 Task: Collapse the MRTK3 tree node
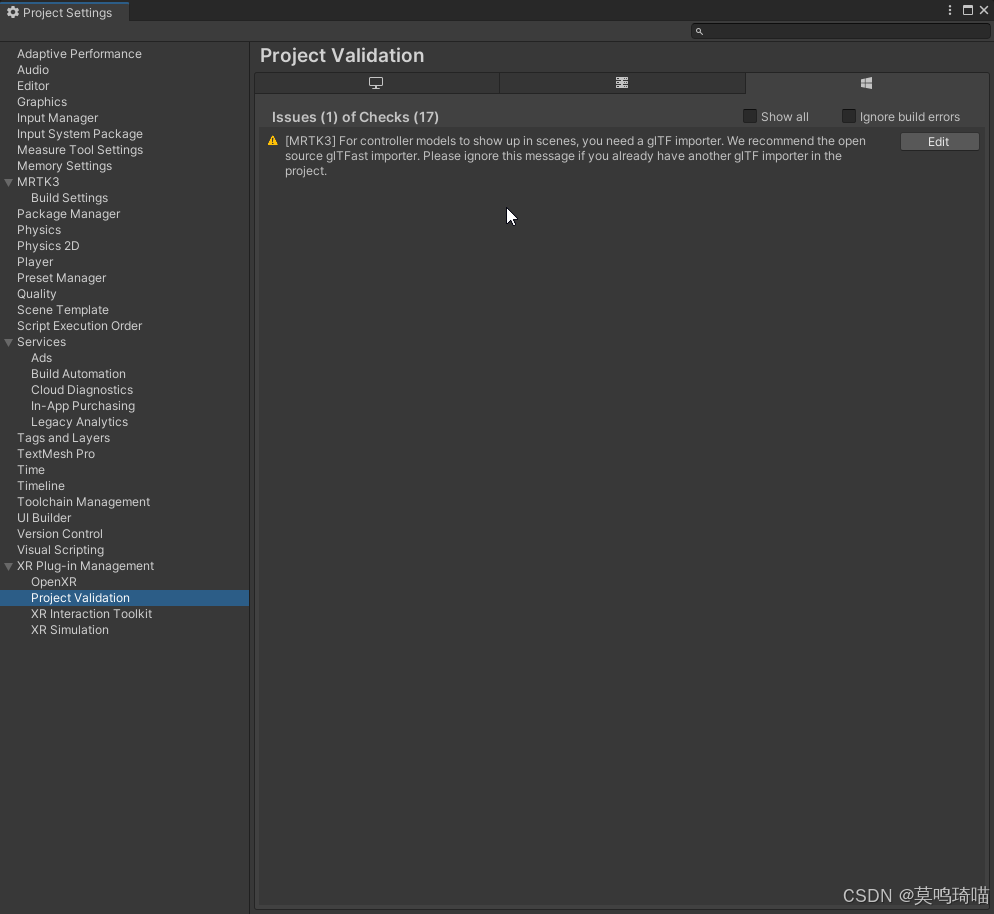click(x=9, y=183)
